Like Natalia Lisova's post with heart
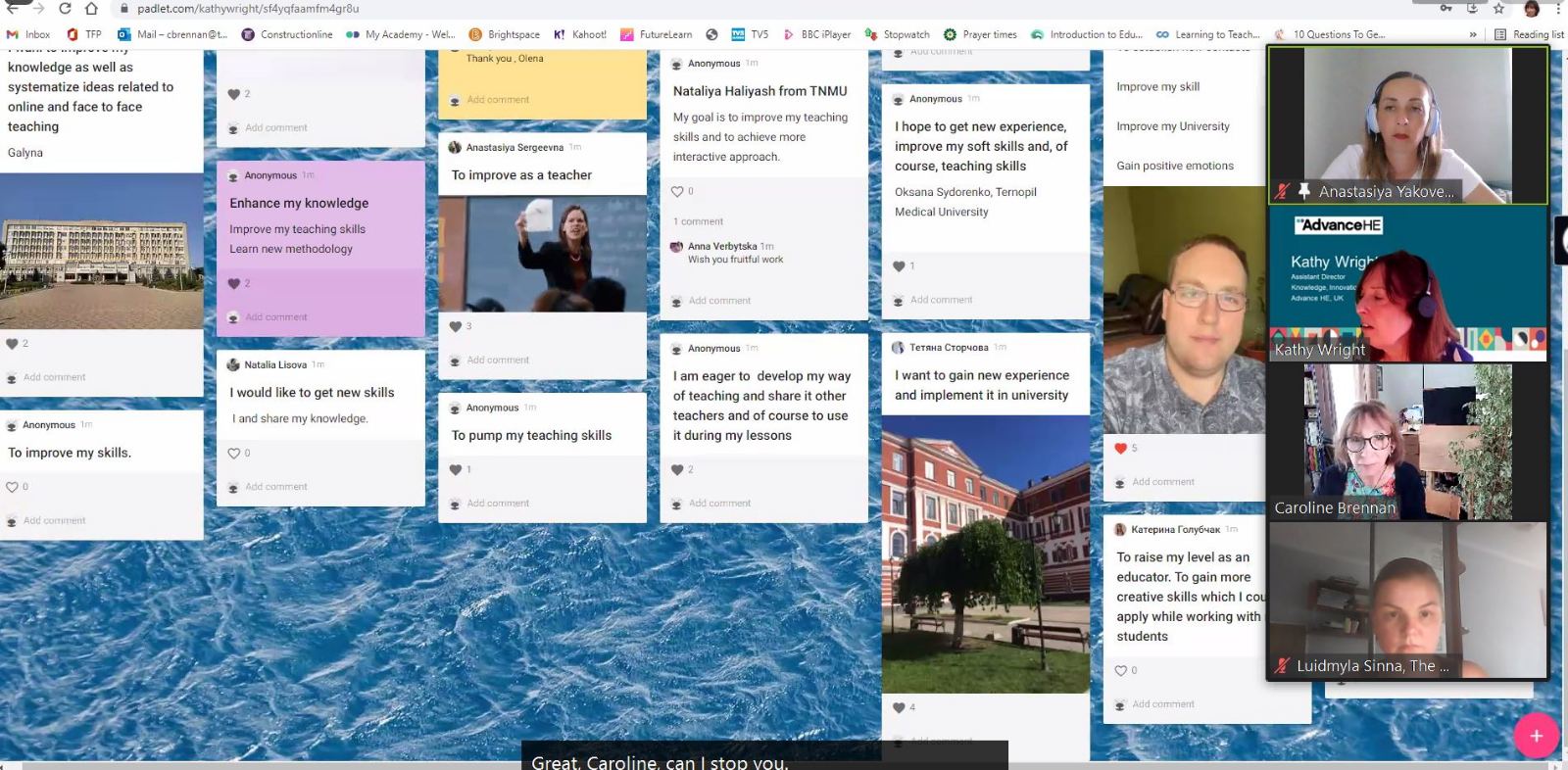The width and height of the screenshot is (1568, 770). coord(234,454)
